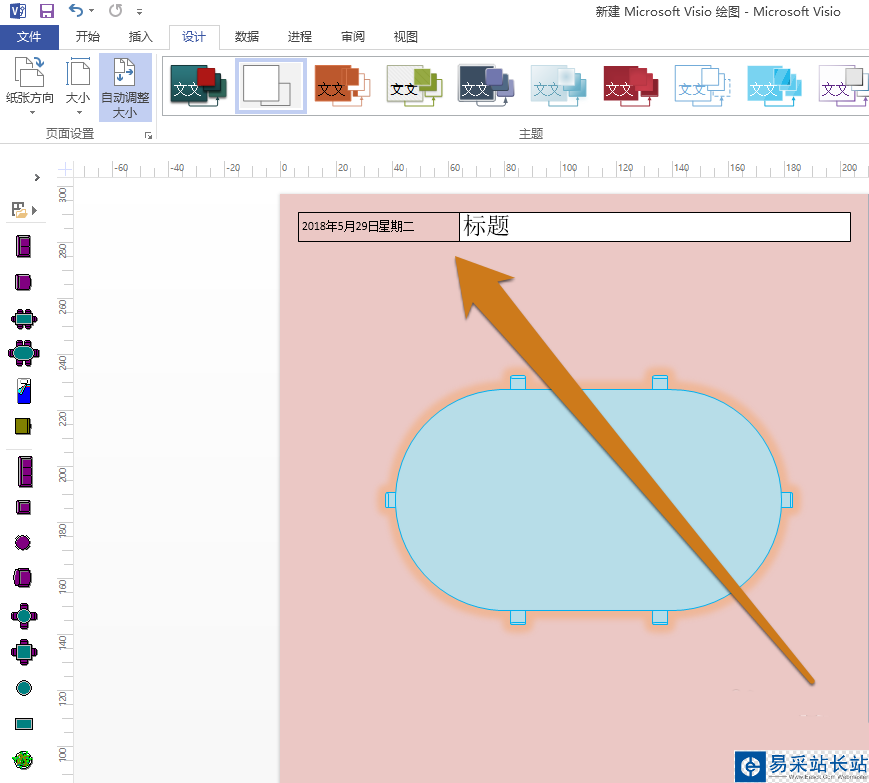The image size is (869, 783).
Task: Switch to the 插入 tab
Action: coord(140,37)
